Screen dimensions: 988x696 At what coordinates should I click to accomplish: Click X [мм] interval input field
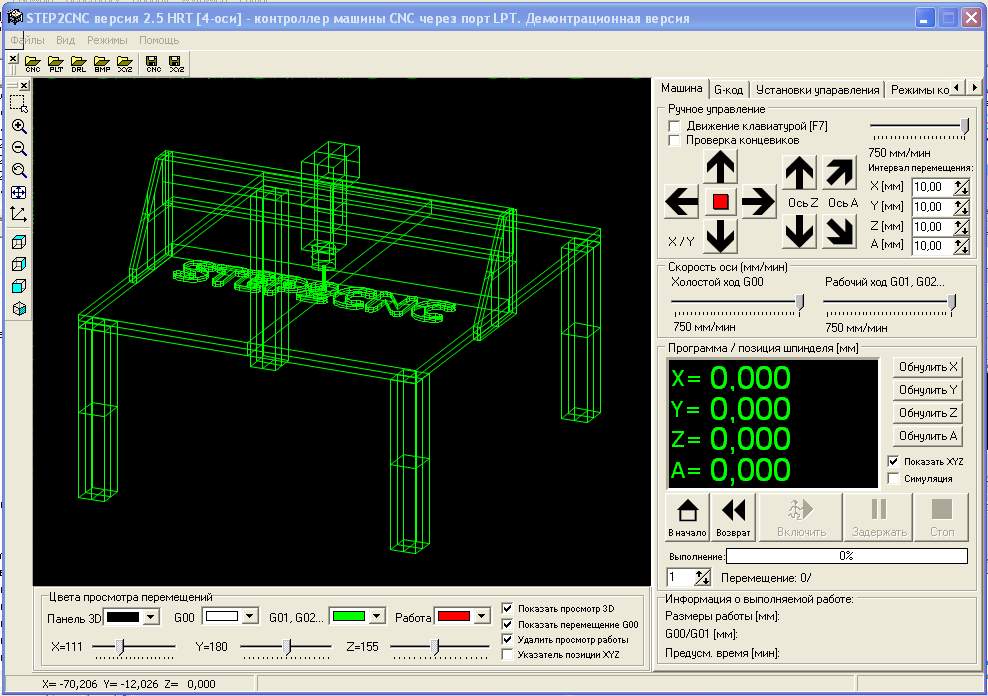tap(931, 187)
